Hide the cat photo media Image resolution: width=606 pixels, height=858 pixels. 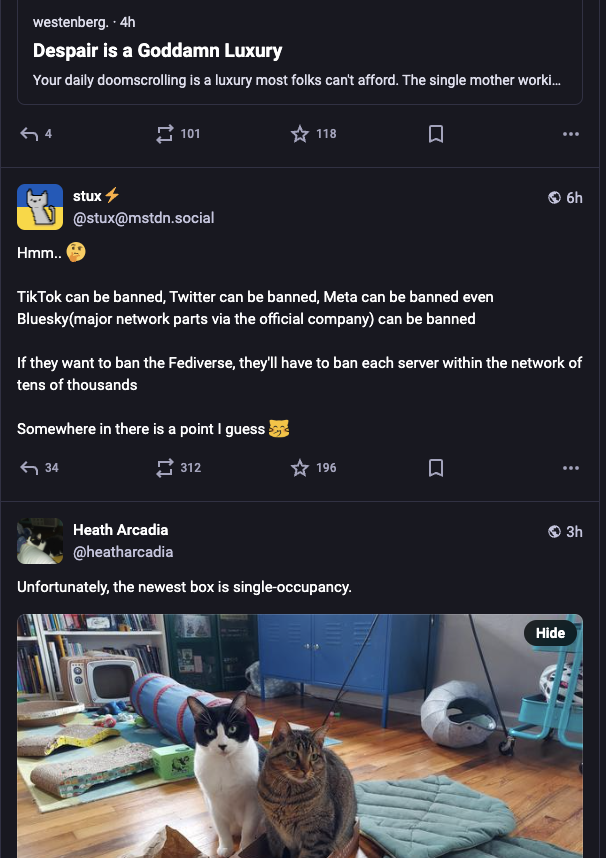550,633
